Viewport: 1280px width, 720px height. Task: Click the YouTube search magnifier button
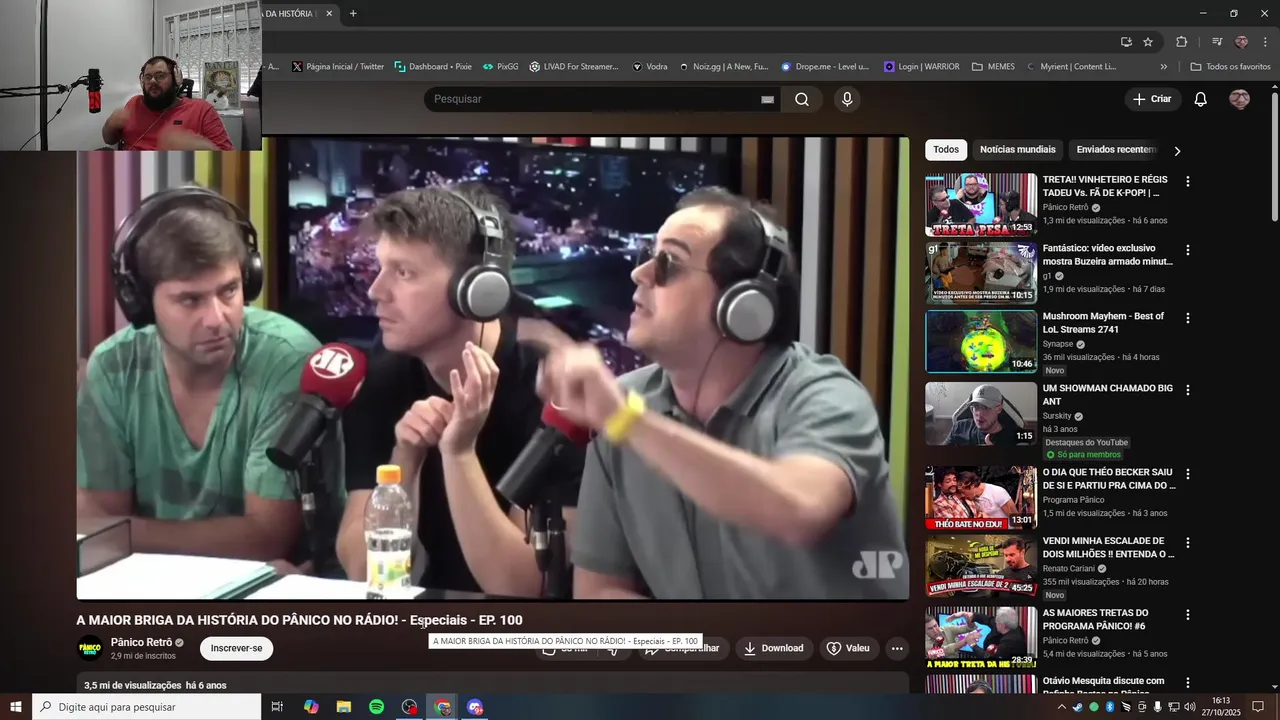tap(802, 99)
